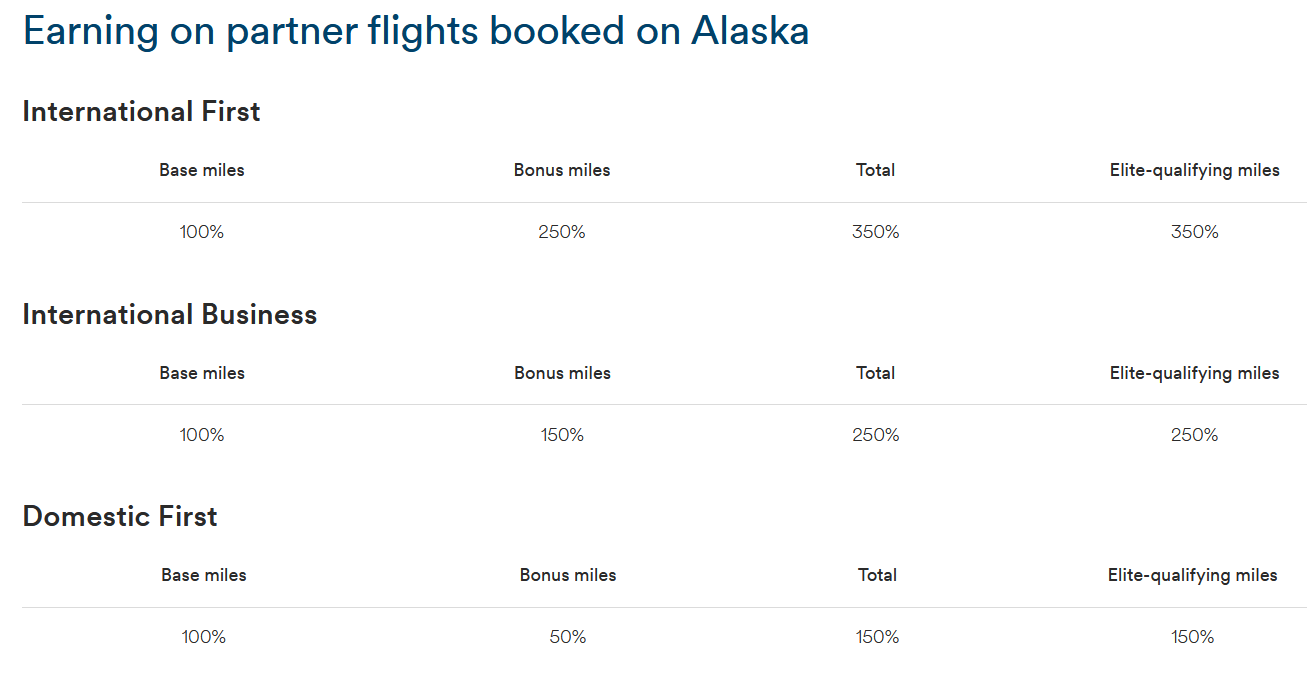Select 350% Total value in International First
This screenshot has height=683, width=1307.
(x=875, y=232)
